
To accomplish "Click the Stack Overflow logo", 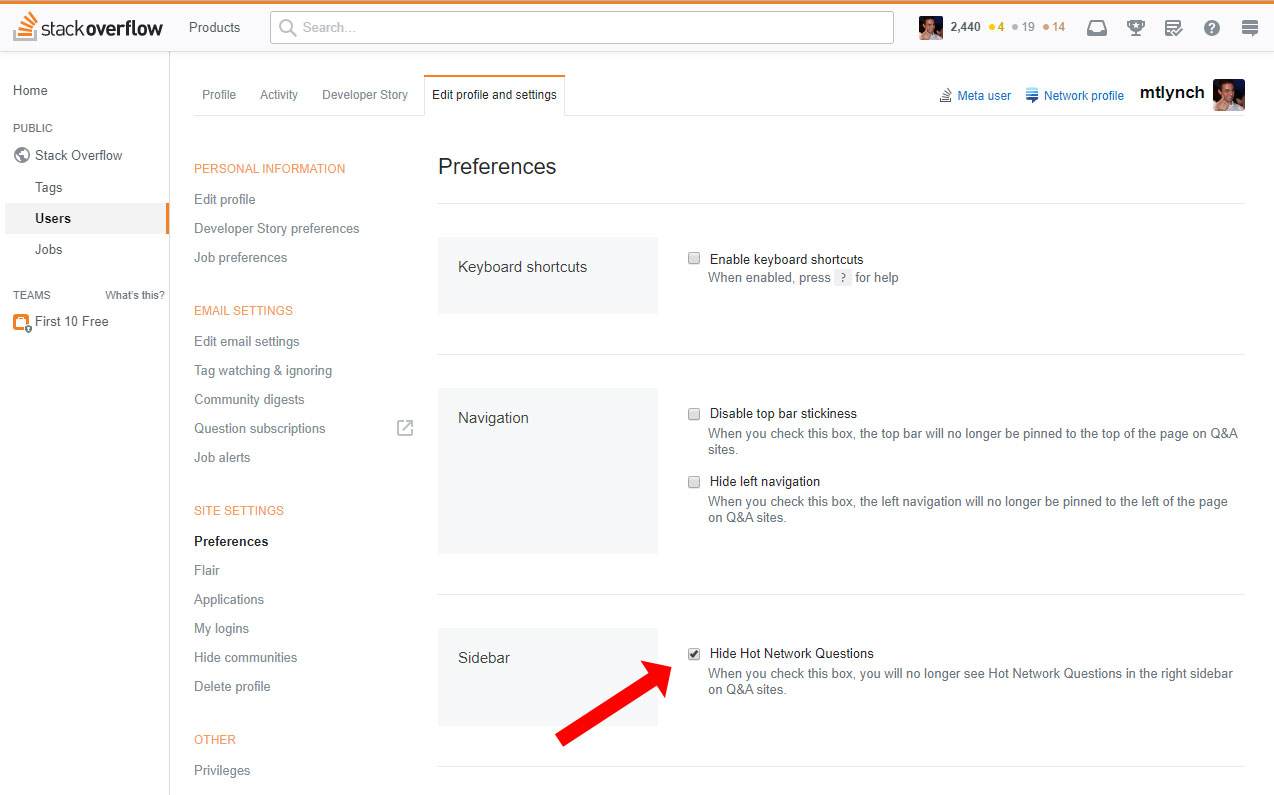I will click(x=88, y=27).
